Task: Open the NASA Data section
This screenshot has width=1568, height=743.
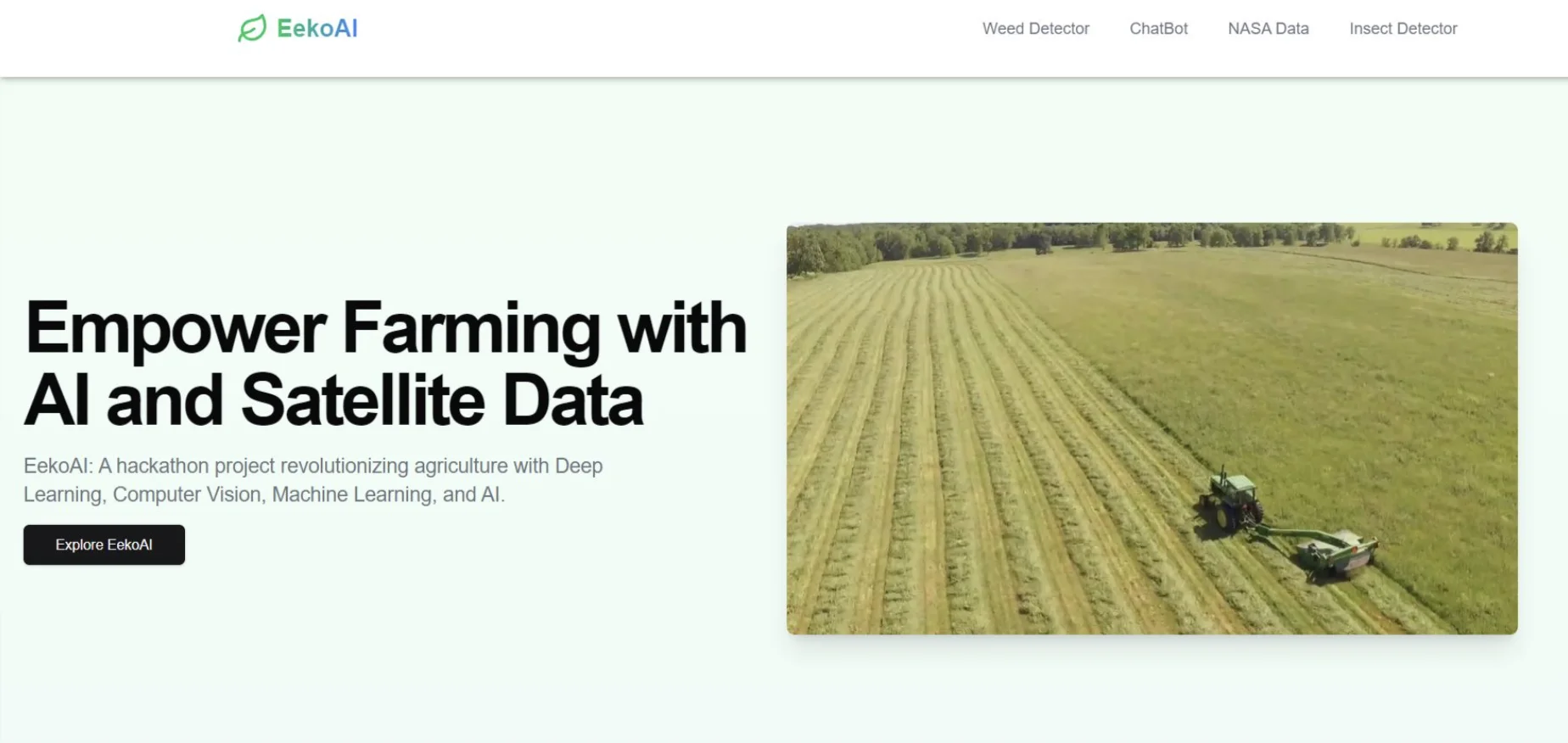Action: (1268, 29)
